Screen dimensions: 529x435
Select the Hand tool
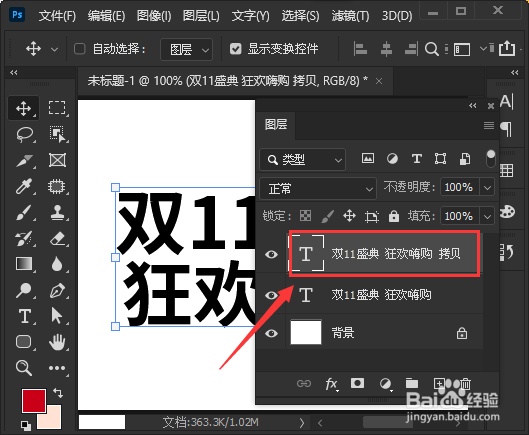pos(57,342)
